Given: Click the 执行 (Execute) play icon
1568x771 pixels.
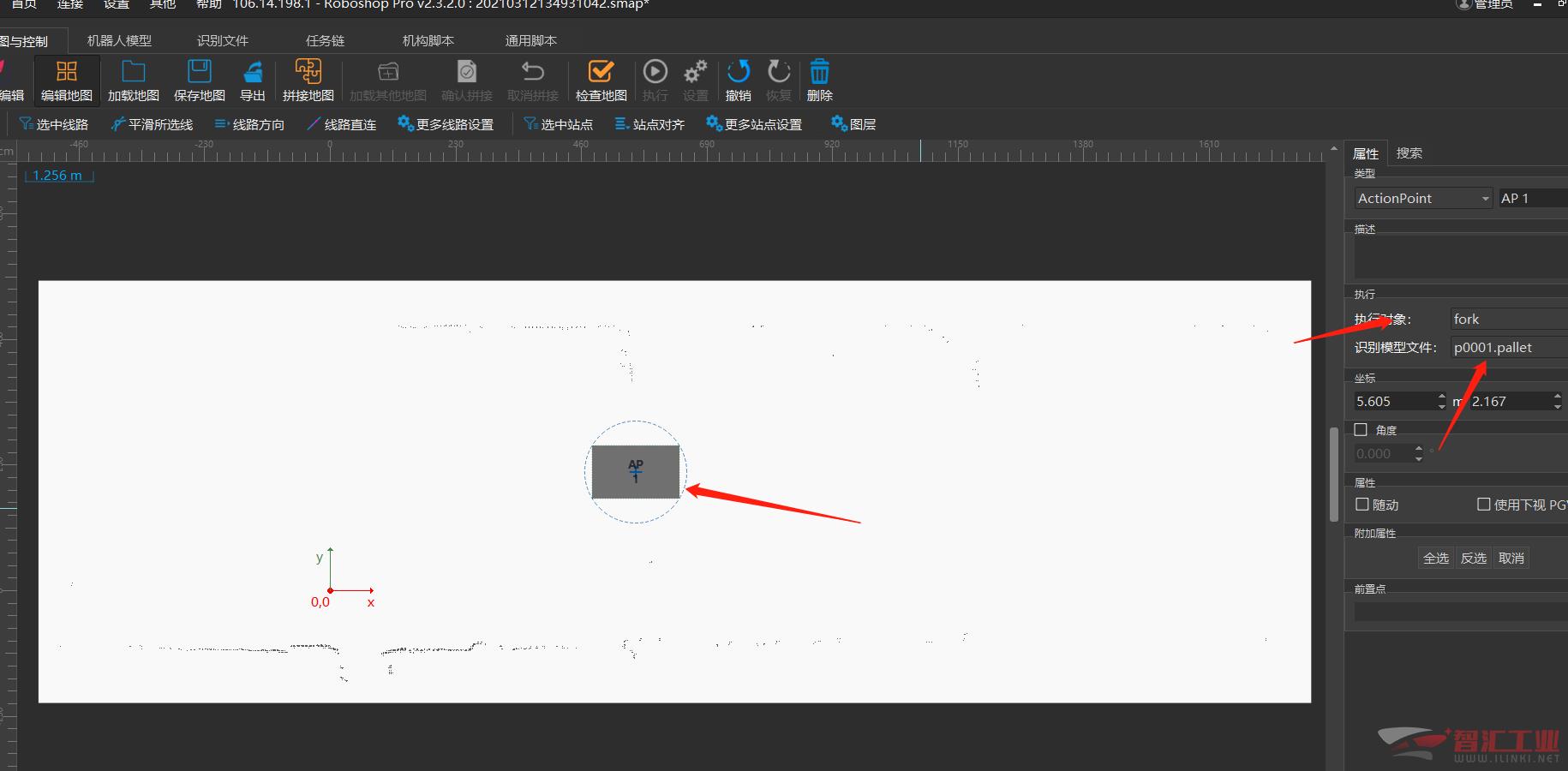Looking at the screenshot, I should click(655, 71).
